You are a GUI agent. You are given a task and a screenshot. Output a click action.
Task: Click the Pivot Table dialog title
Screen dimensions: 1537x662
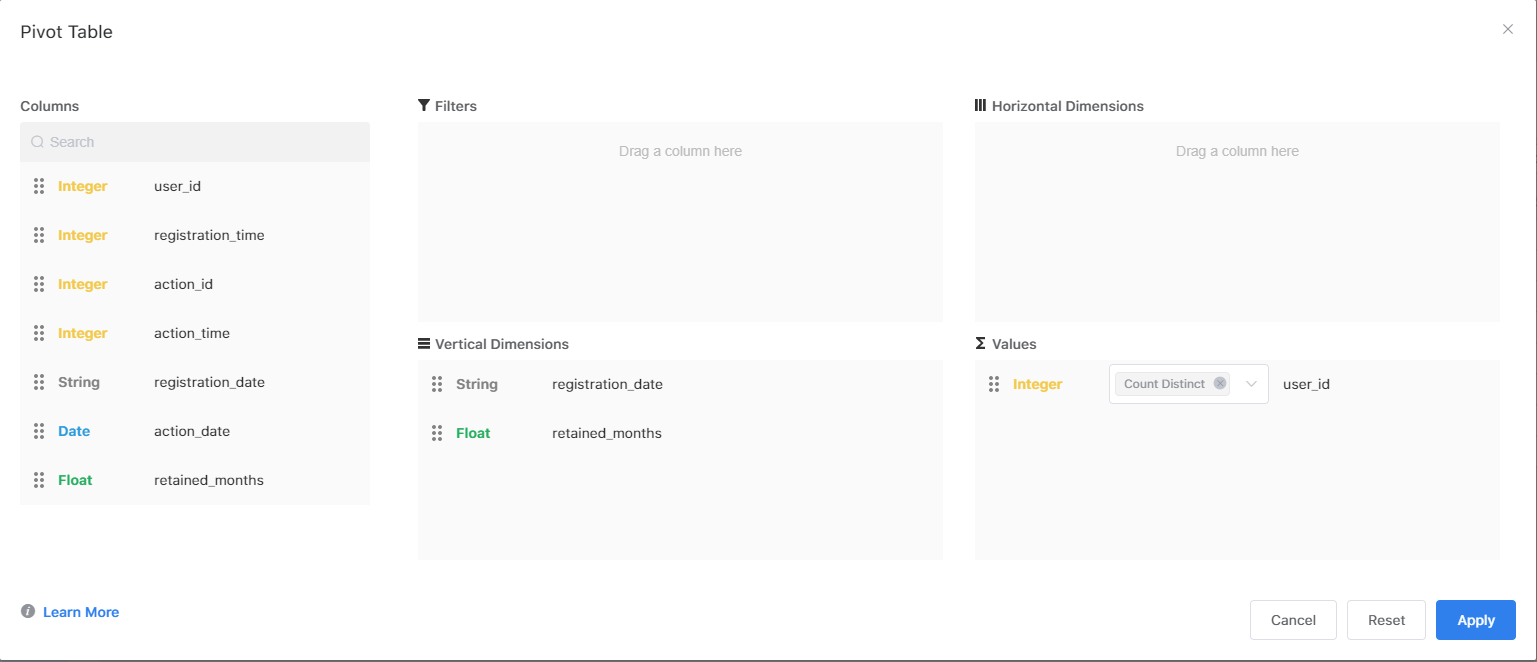[x=65, y=31]
